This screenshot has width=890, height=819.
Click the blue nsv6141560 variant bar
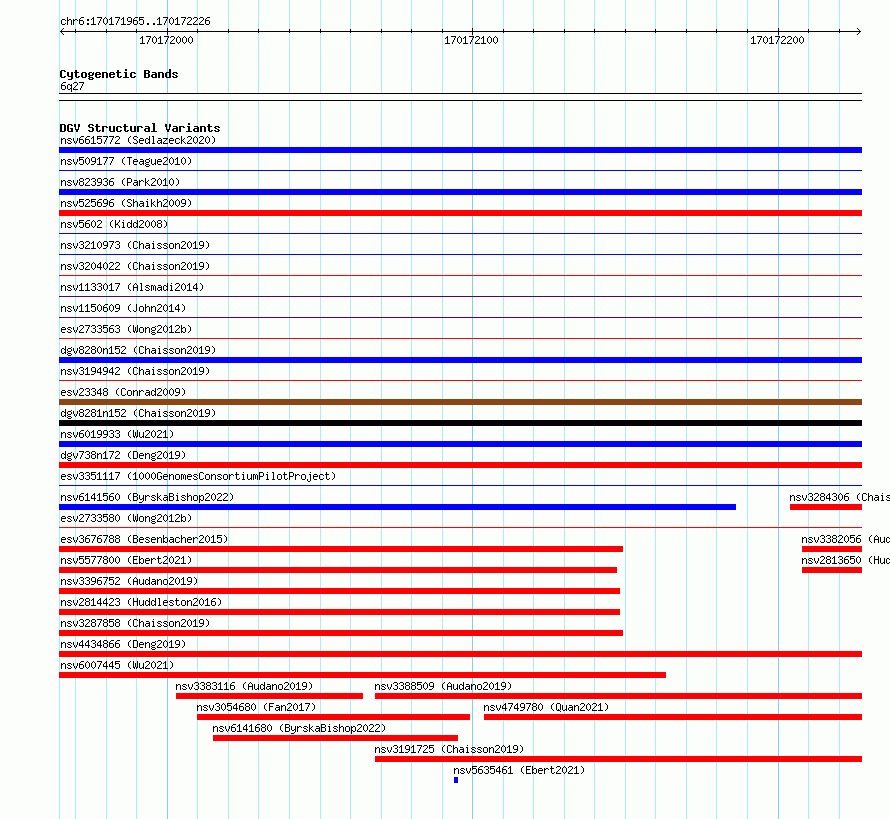coord(397,507)
